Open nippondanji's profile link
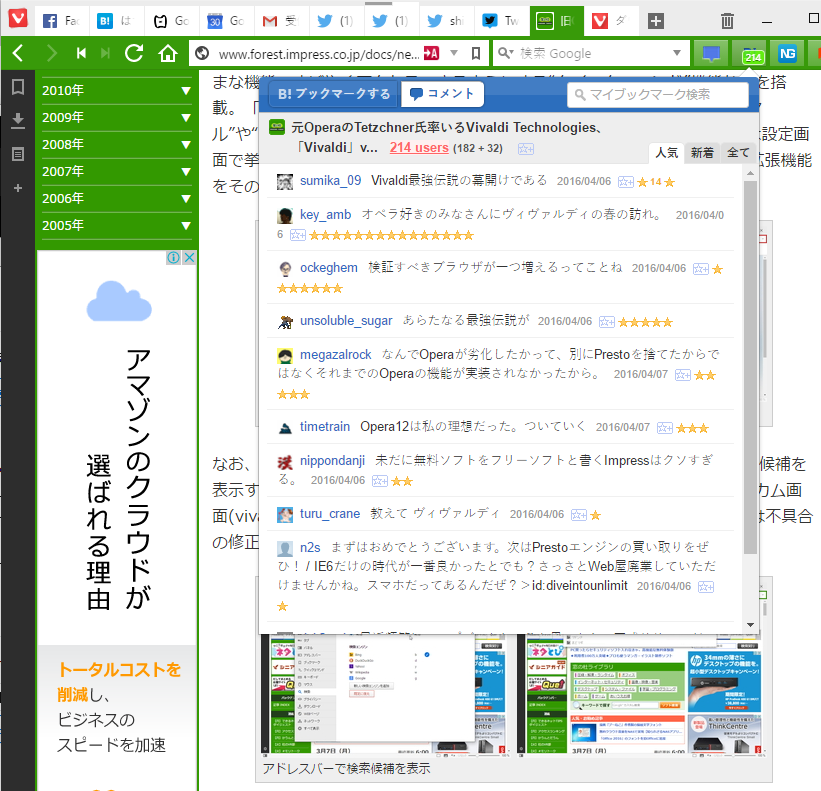This screenshot has width=821, height=791. click(332, 461)
